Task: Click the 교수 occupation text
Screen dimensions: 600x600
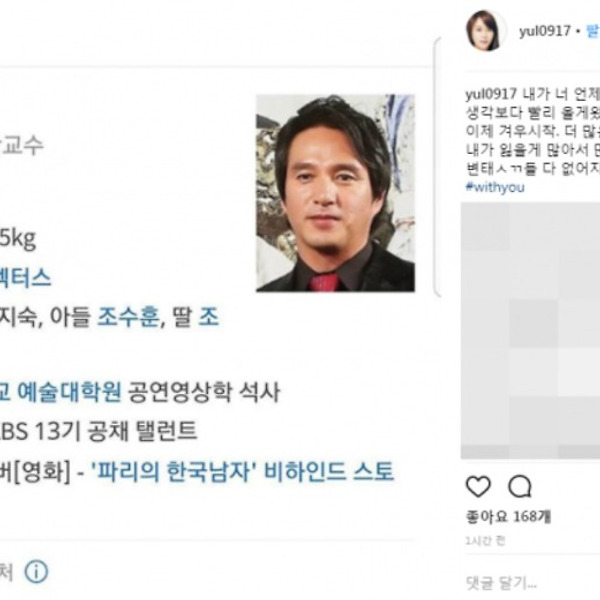Action: coord(22,145)
